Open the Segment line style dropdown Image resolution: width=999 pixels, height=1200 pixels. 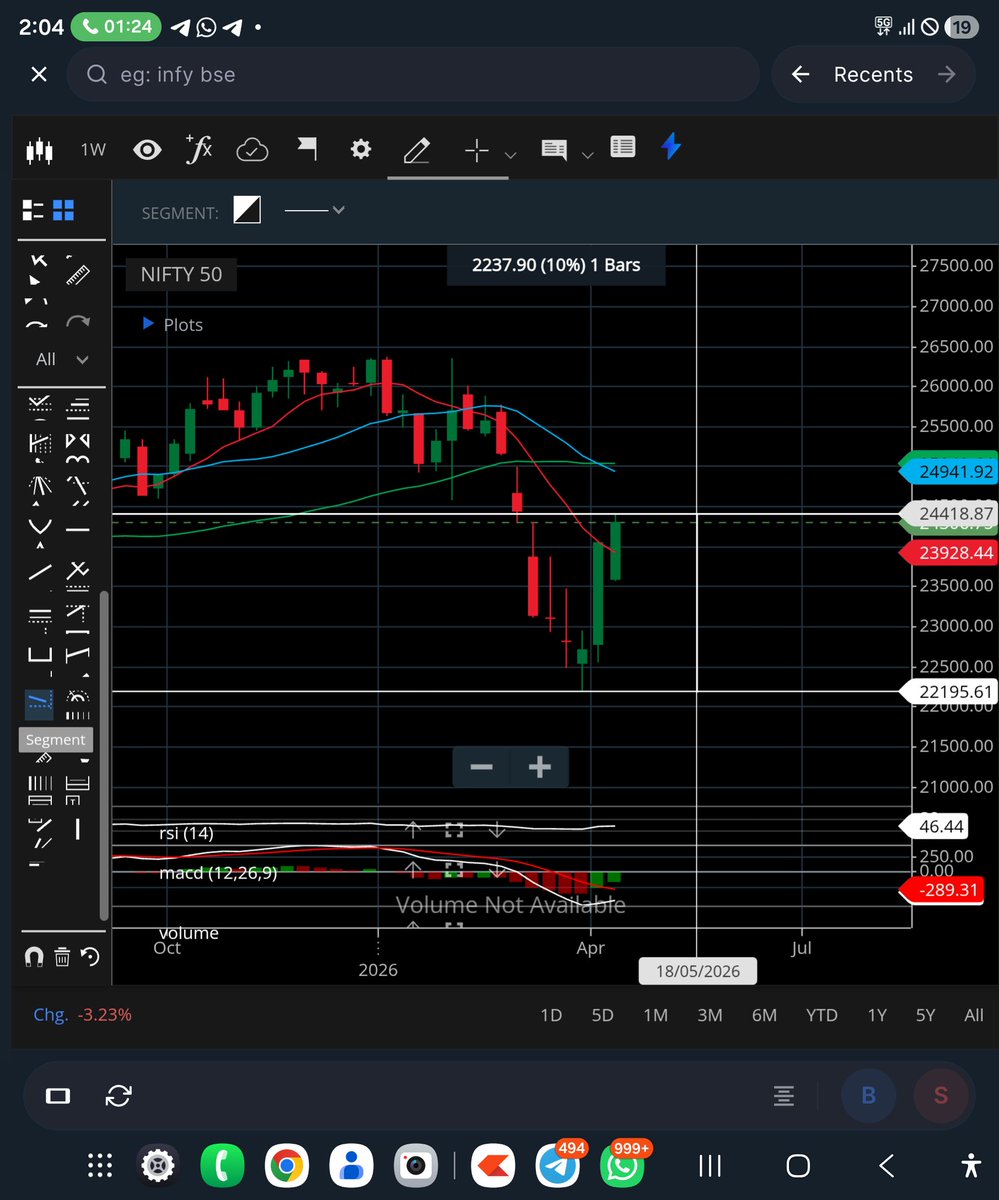coord(315,210)
